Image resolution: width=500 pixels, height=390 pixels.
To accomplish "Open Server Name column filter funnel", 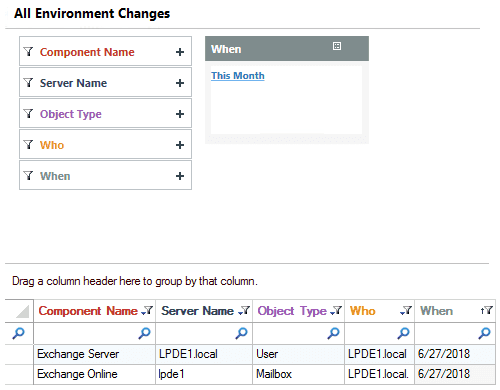I will point(244,311).
